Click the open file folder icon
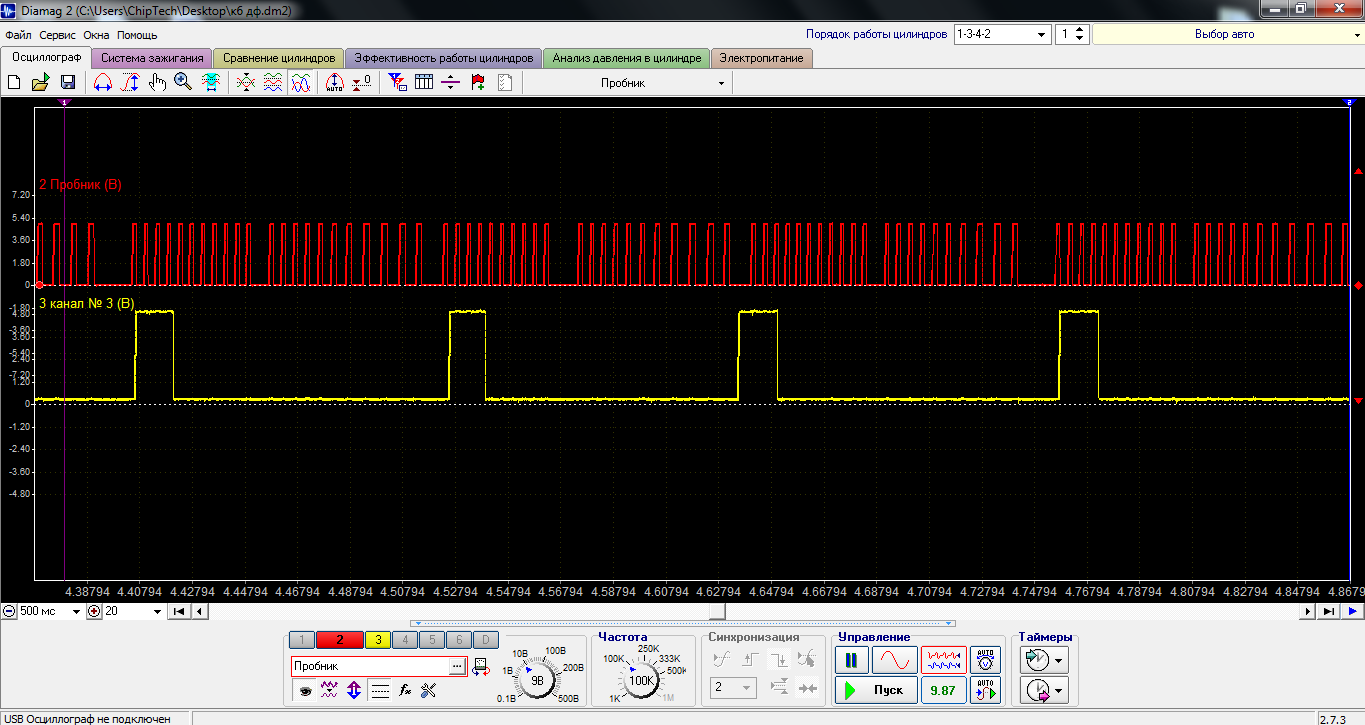Image resolution: width=1365 pixels, height=725 pixels. coord(41,83)
